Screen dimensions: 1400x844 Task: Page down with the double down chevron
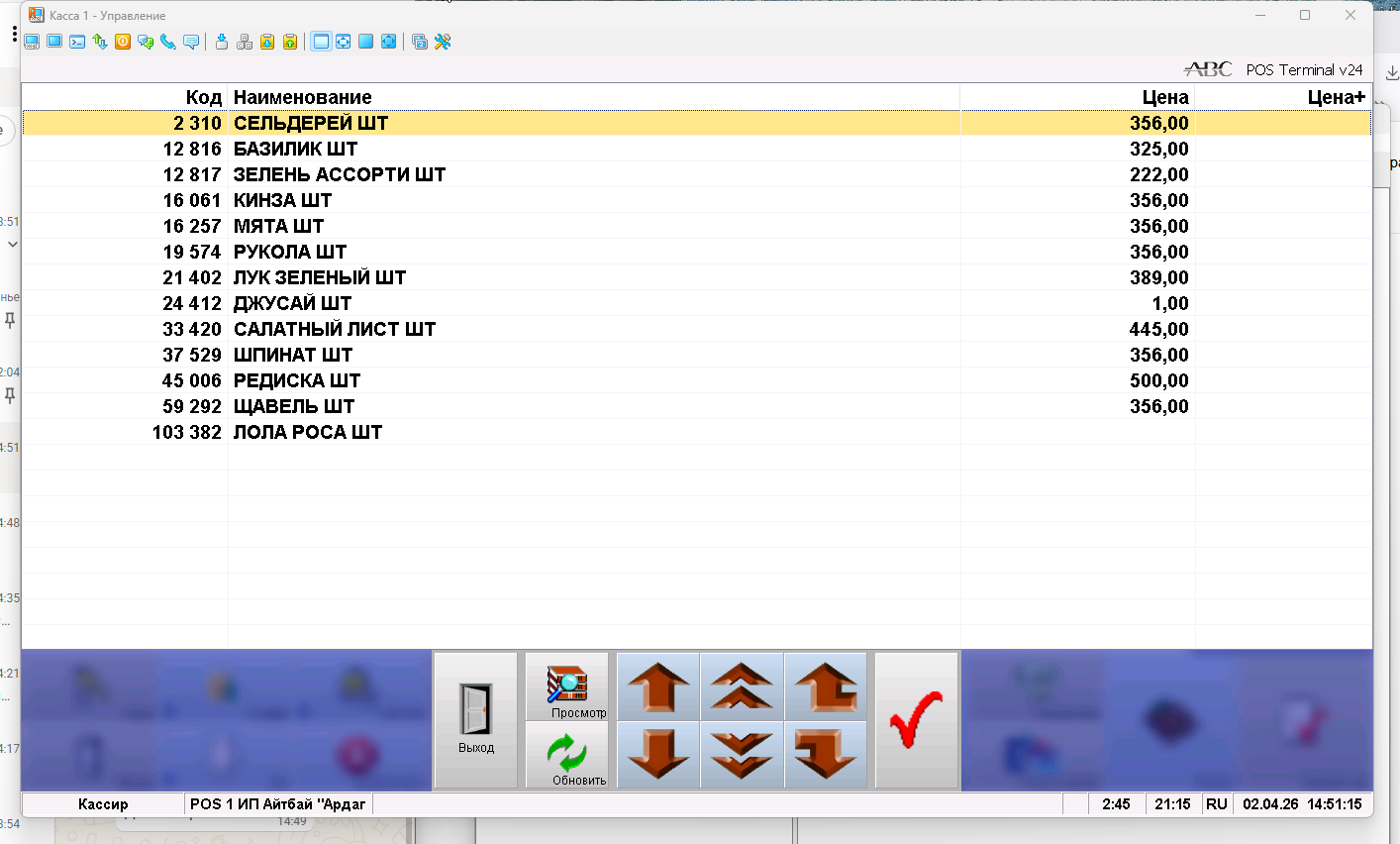point(742,755)
